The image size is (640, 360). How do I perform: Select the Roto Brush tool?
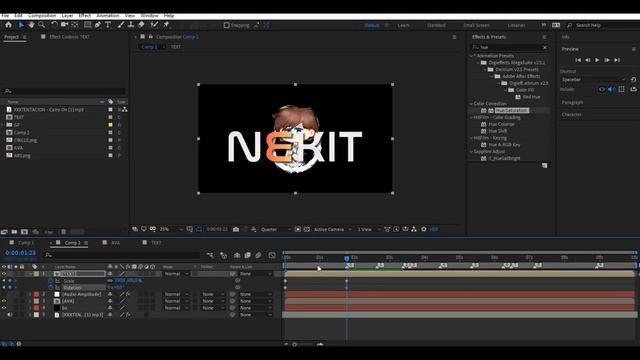154,25
